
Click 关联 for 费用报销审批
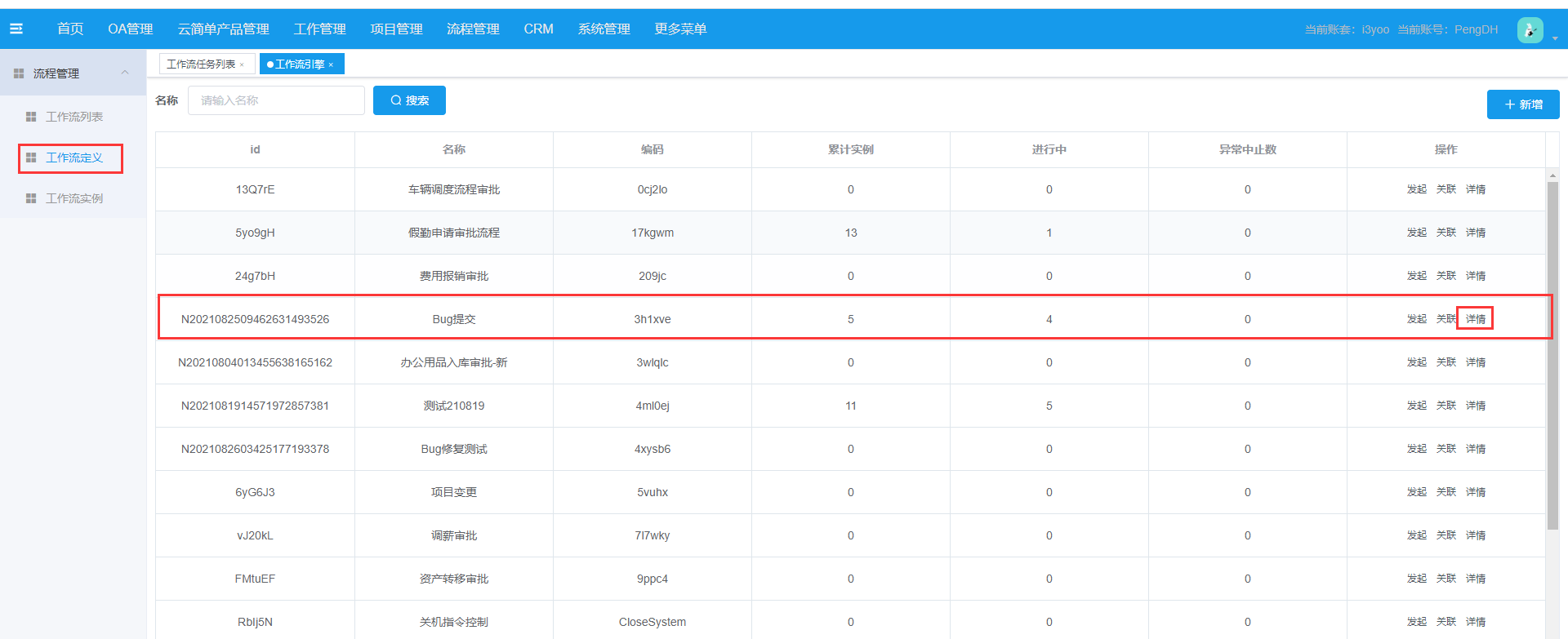tap(1446, 276)
